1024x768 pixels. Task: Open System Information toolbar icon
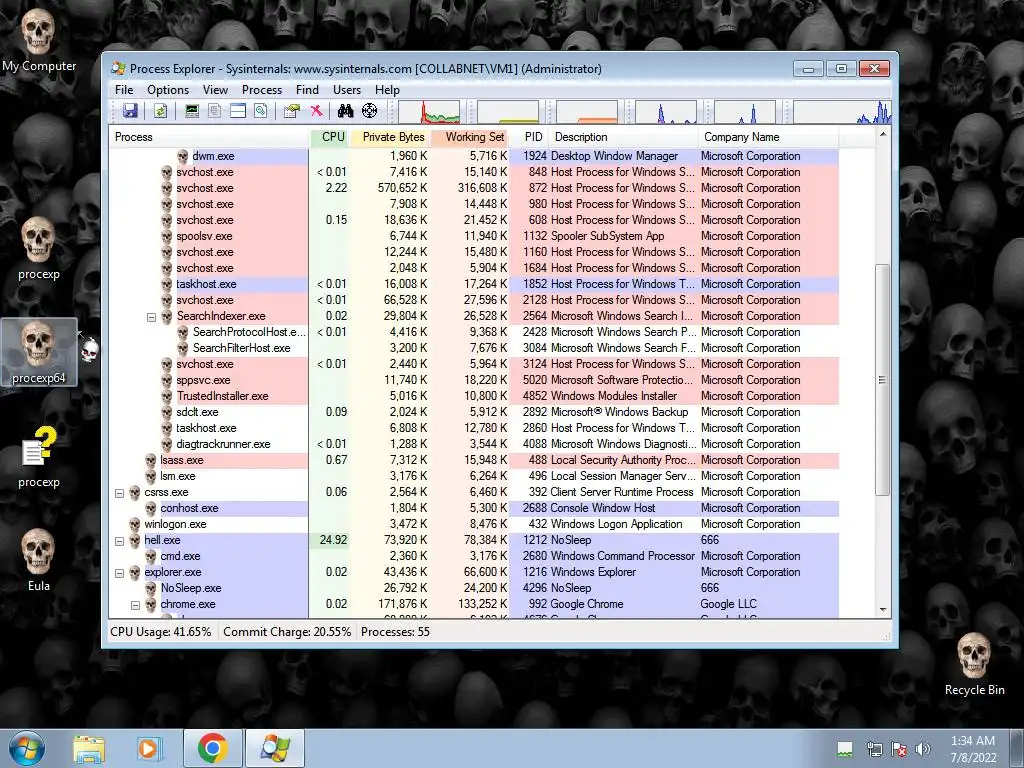pyautogui.click(x=191, y=111)
